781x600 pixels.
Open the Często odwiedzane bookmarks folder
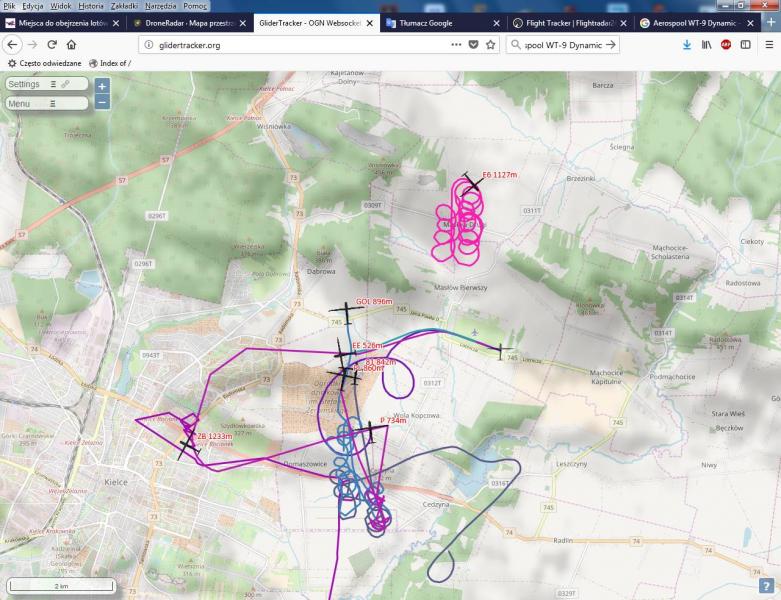tap(44, 63)
